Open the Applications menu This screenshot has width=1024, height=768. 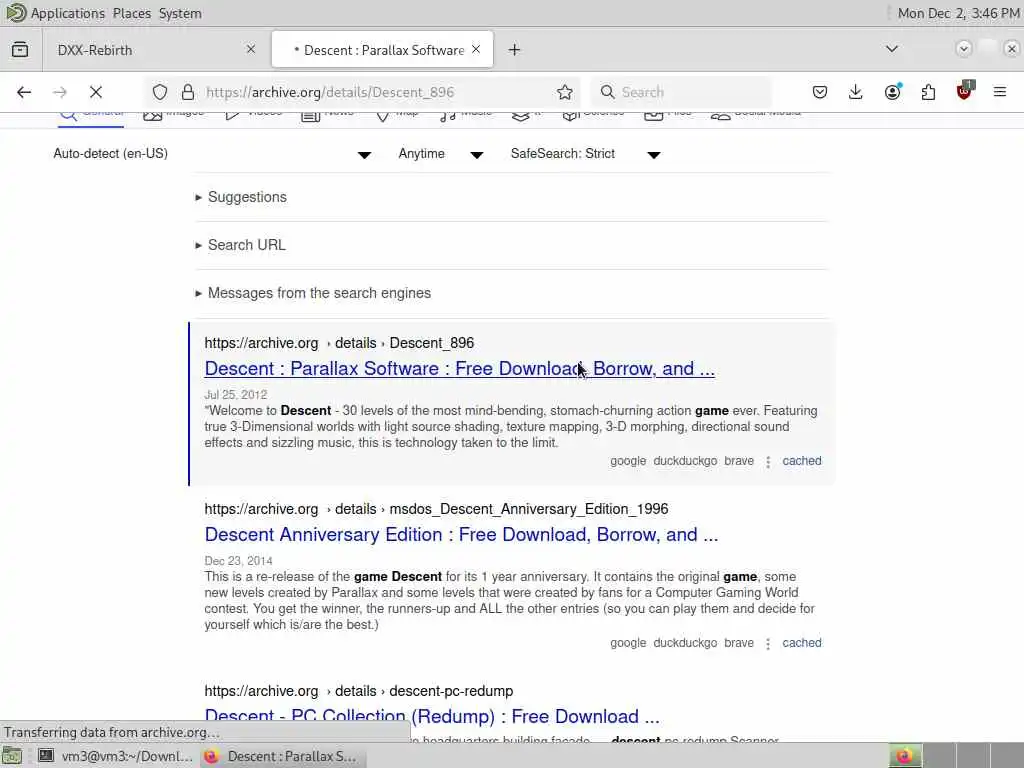[68, 13]
